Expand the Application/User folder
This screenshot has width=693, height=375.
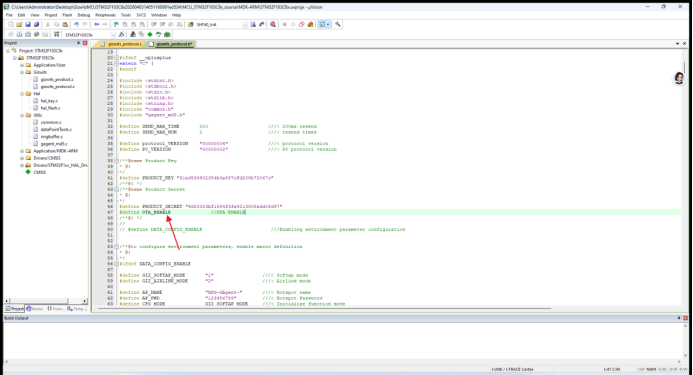point(22,65)
